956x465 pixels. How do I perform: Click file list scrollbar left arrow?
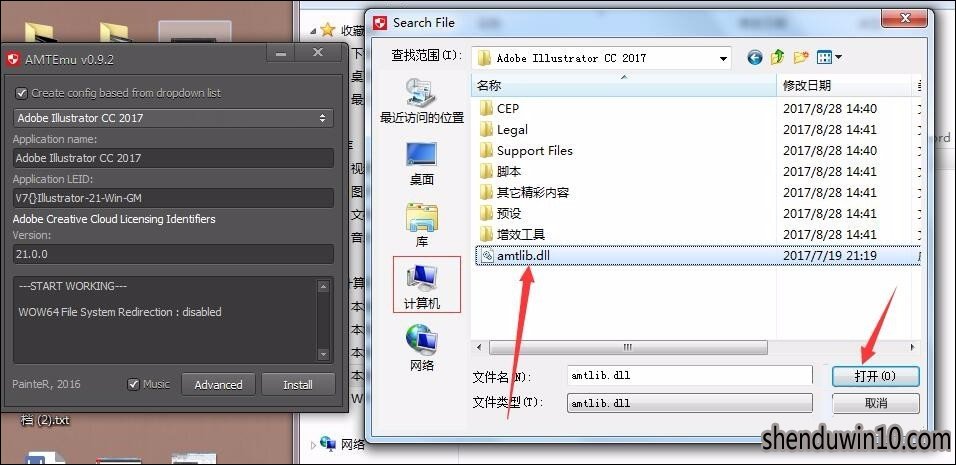click(x=479, y=347)
